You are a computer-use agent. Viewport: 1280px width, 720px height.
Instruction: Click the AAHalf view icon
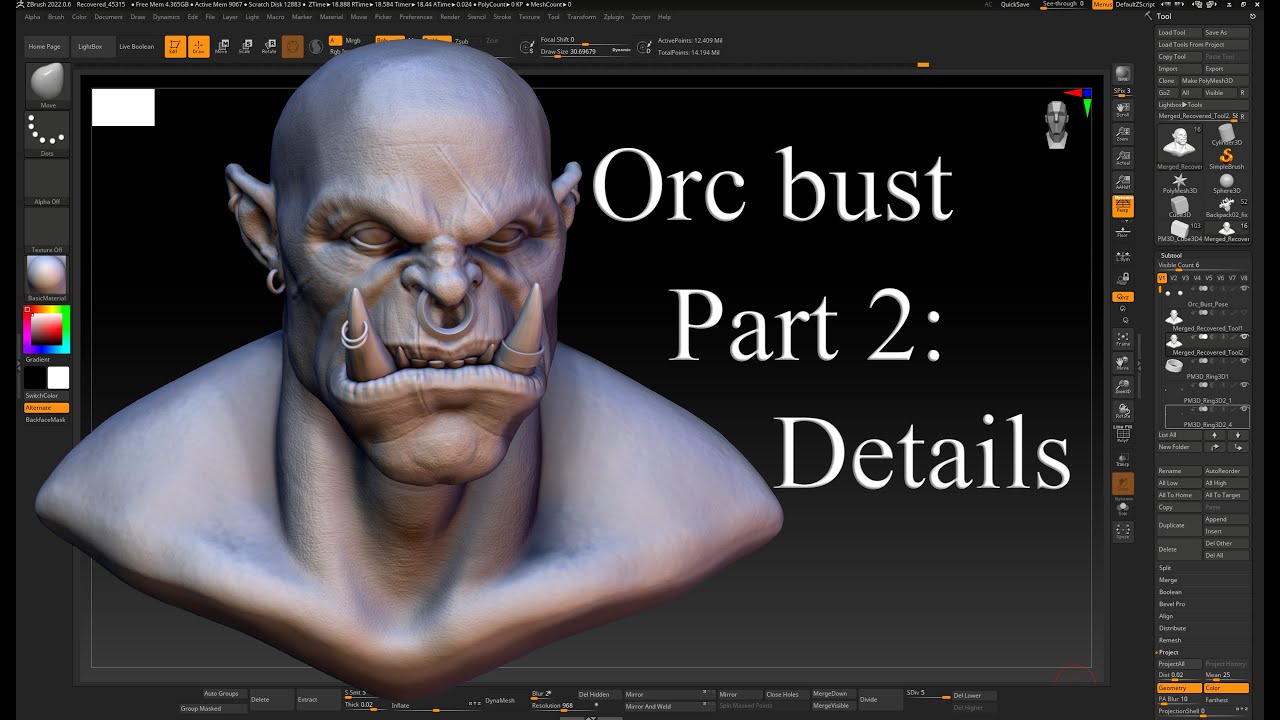coord(1123,181)
